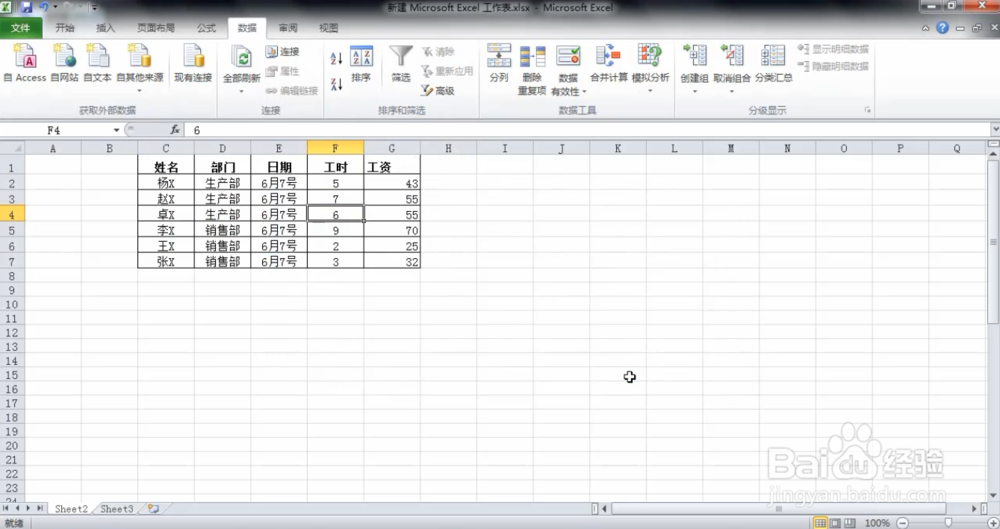Screen dimensions: 1000x529
Task: Click 隐藏明细数据 button
Action: [x=834, y=66]
